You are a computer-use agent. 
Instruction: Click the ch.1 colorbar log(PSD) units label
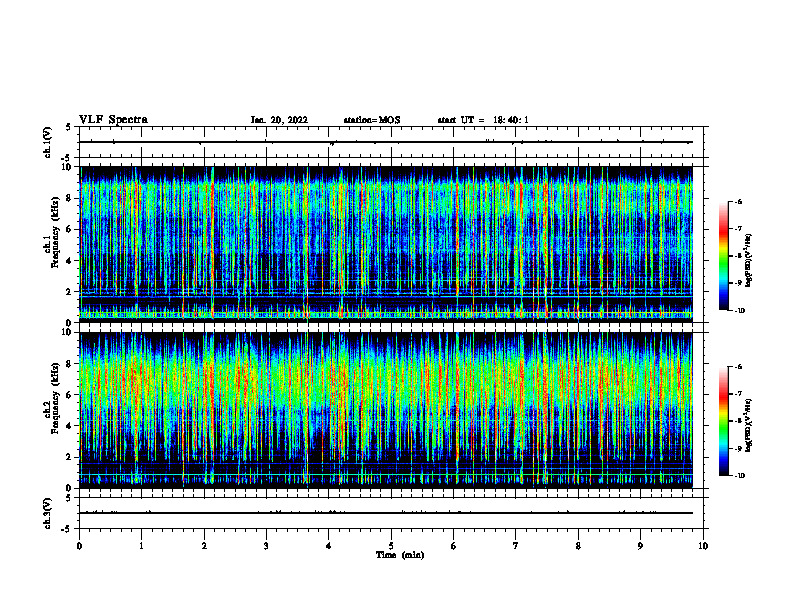(x=749, y=261)
